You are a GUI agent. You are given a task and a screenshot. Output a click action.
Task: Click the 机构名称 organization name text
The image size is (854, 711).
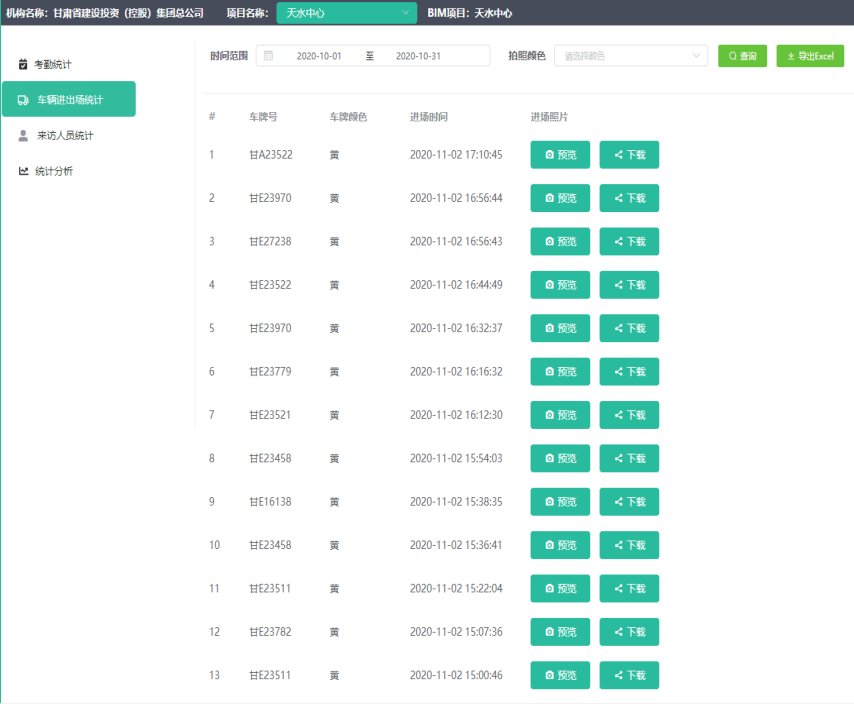click(x=105, y=13)
